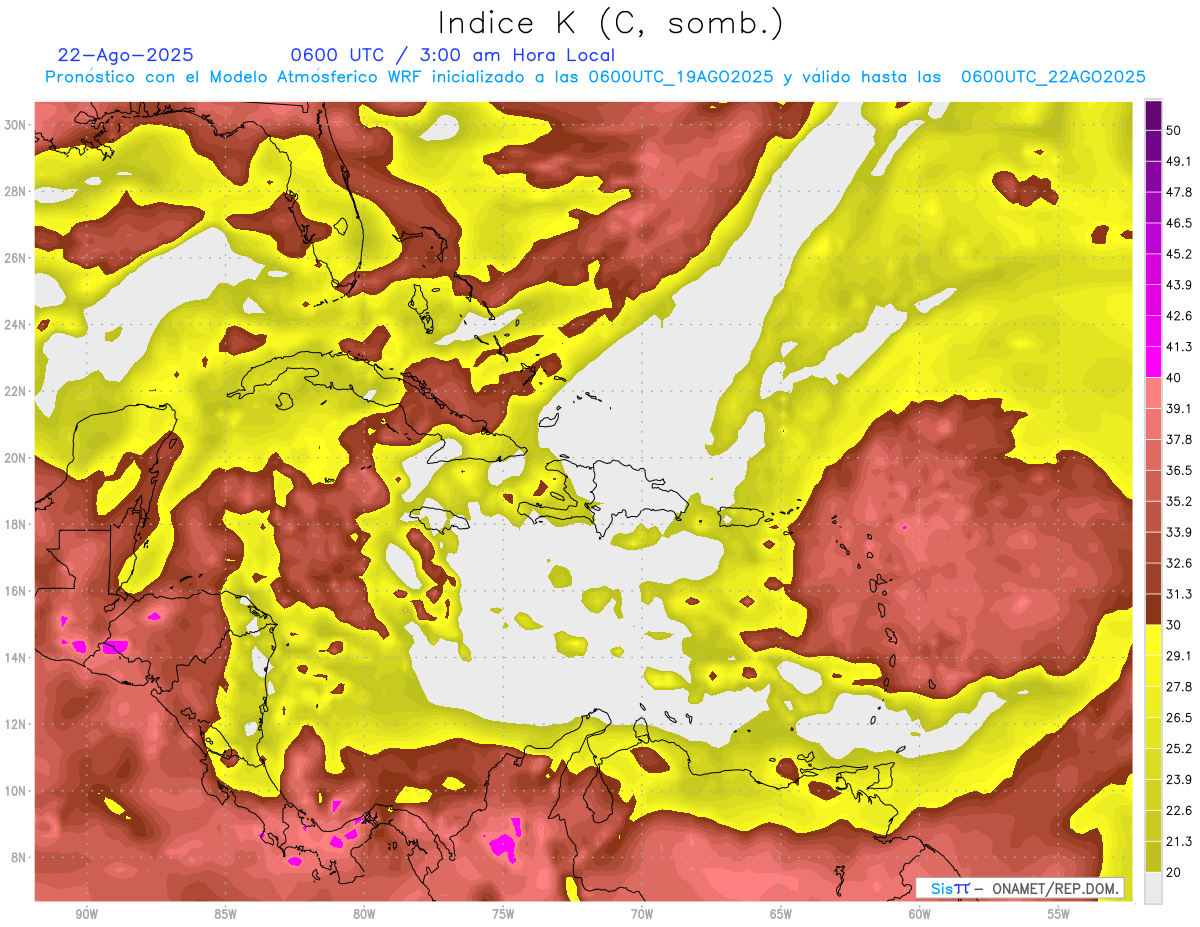Click the '60W' longitude label

click(x=920, y=914)
